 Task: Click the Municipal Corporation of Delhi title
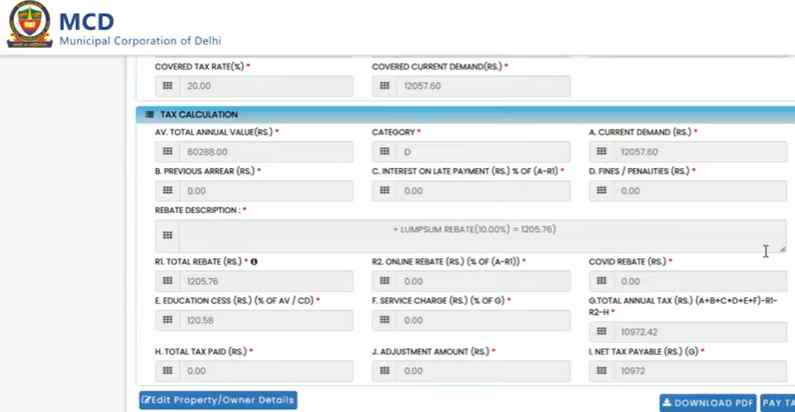point(140,40)
